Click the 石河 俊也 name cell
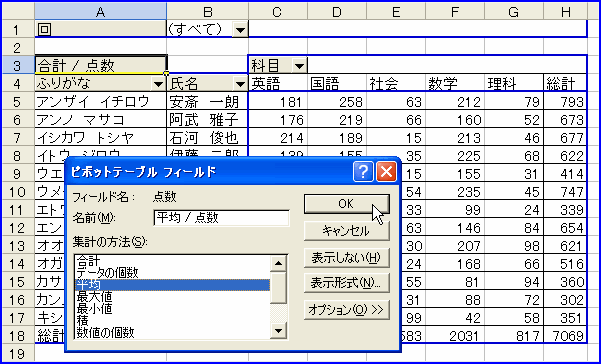The height and width of the screenshot is (364, 601). tap(207, 138)
